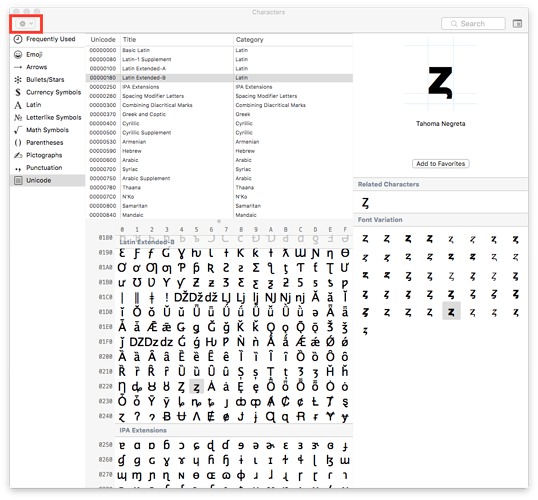Select Letterlike Symbols in sidebar

[54, 117]
